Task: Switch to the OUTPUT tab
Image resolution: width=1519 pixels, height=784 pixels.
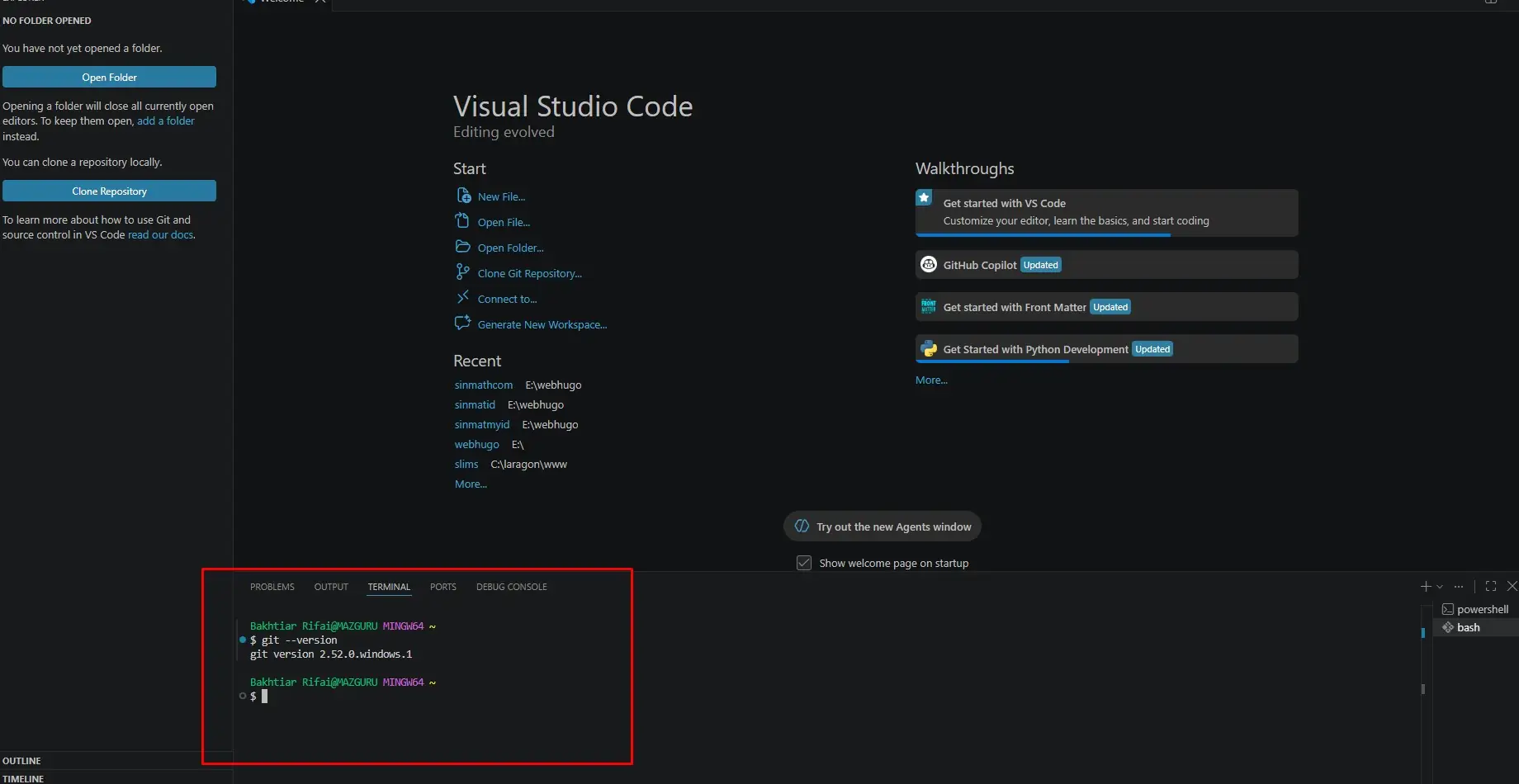Action: click(331, 587)
